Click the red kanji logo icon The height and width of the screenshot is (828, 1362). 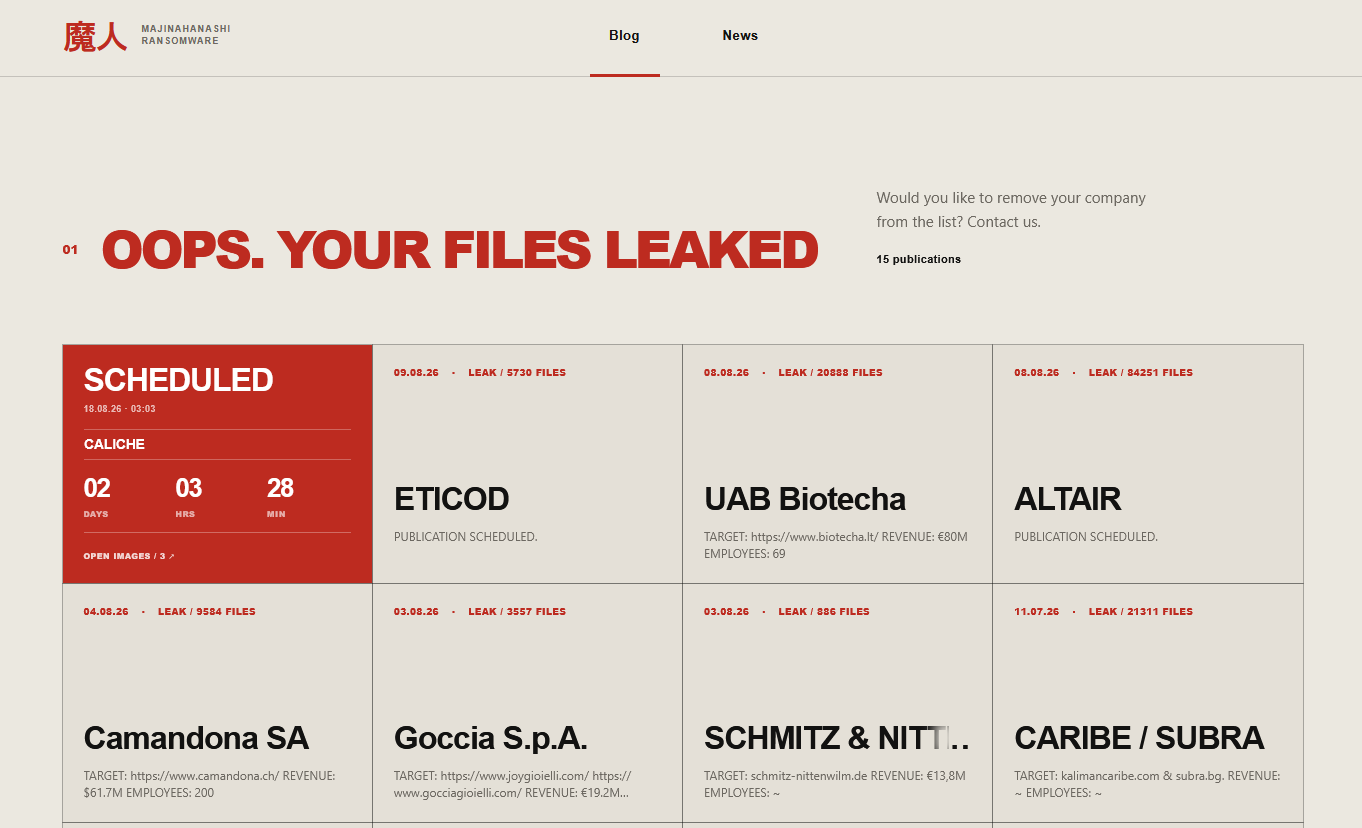tap(95, 36)
